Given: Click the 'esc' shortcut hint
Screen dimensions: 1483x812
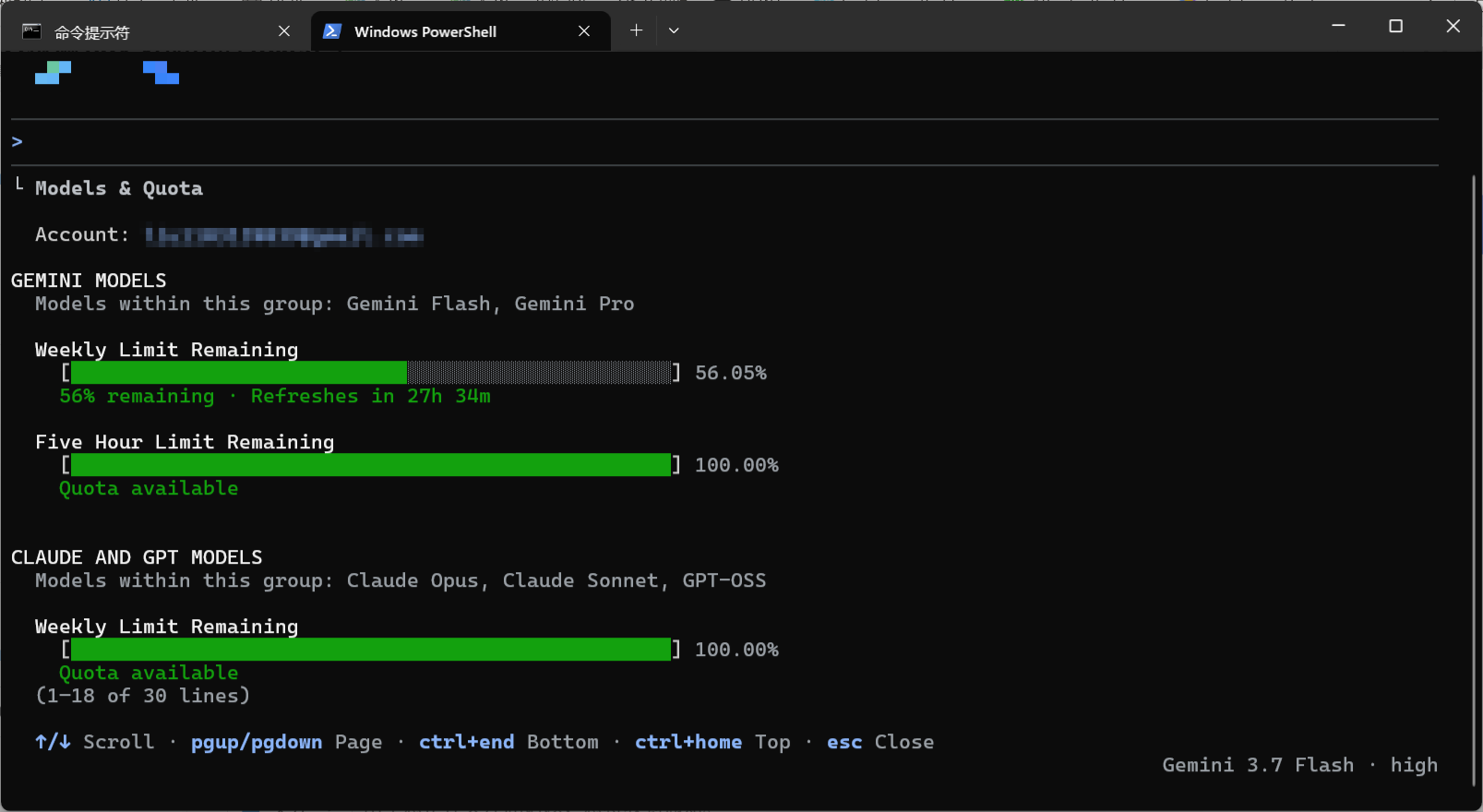Looking at the screenshot, I should (844, 742).
